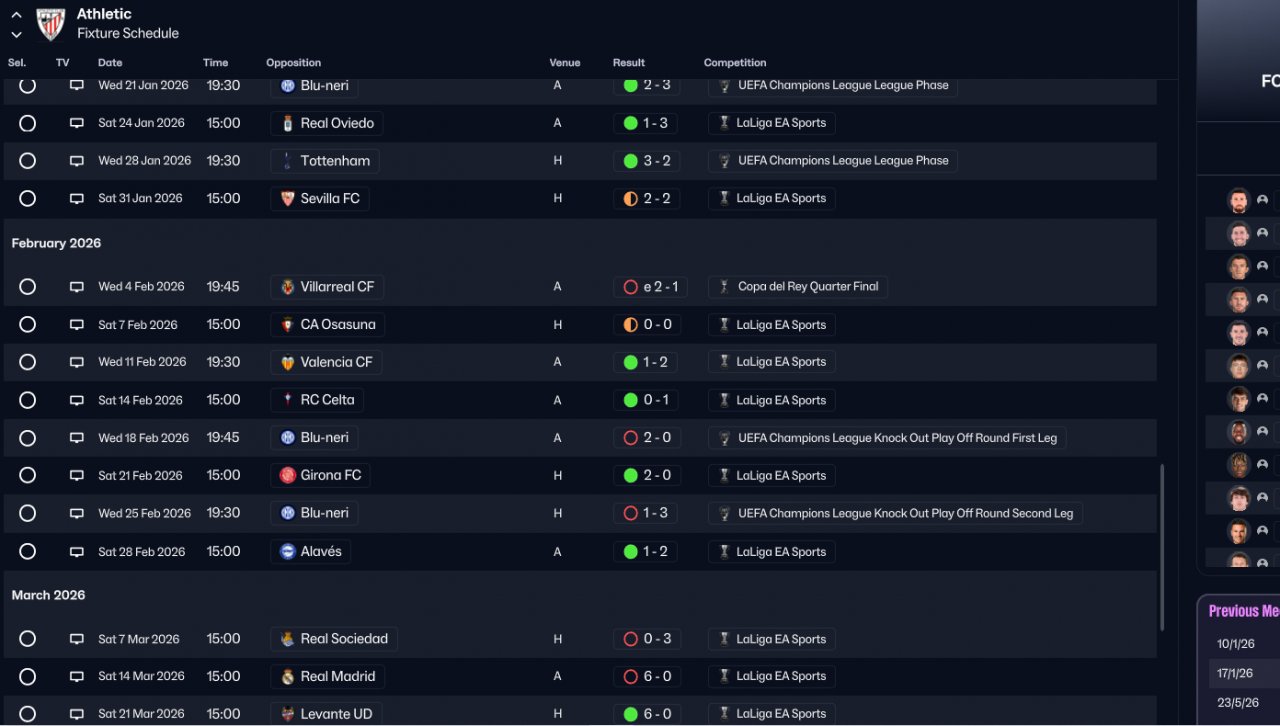Image resolution: width=1280 pixels, height=726 pixels.
Task: Sort by the Result column header
Action: pos(629,63)
